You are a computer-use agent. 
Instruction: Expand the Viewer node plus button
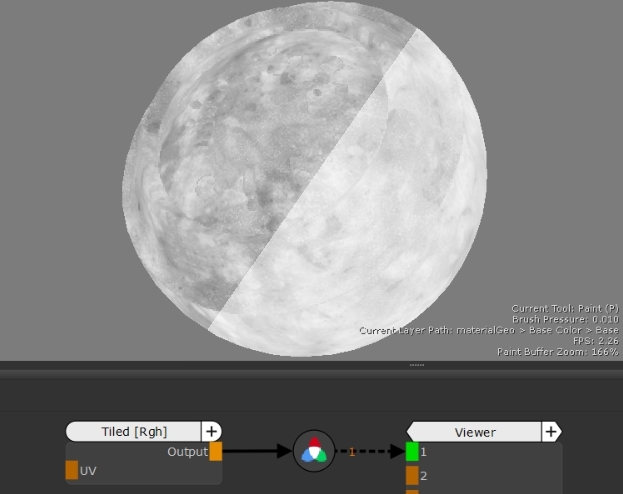coord(550,432)
